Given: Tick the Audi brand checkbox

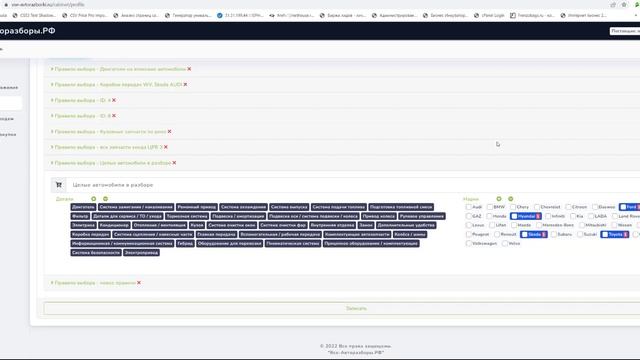Looking at the screenshot, I should [x=469, y=207].
